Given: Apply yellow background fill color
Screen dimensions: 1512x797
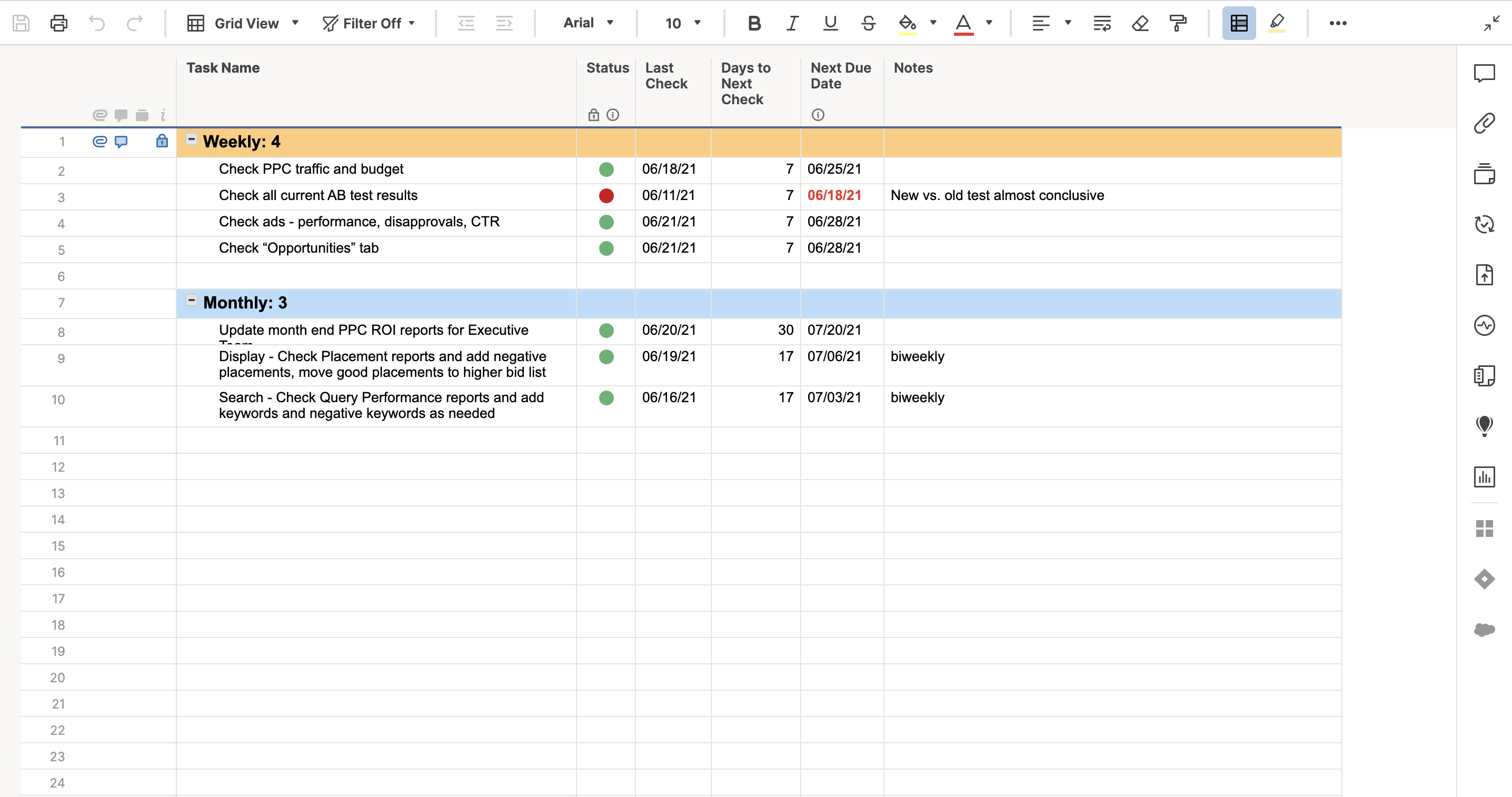Looking at the screenshot, I should [x=908, y=24].
